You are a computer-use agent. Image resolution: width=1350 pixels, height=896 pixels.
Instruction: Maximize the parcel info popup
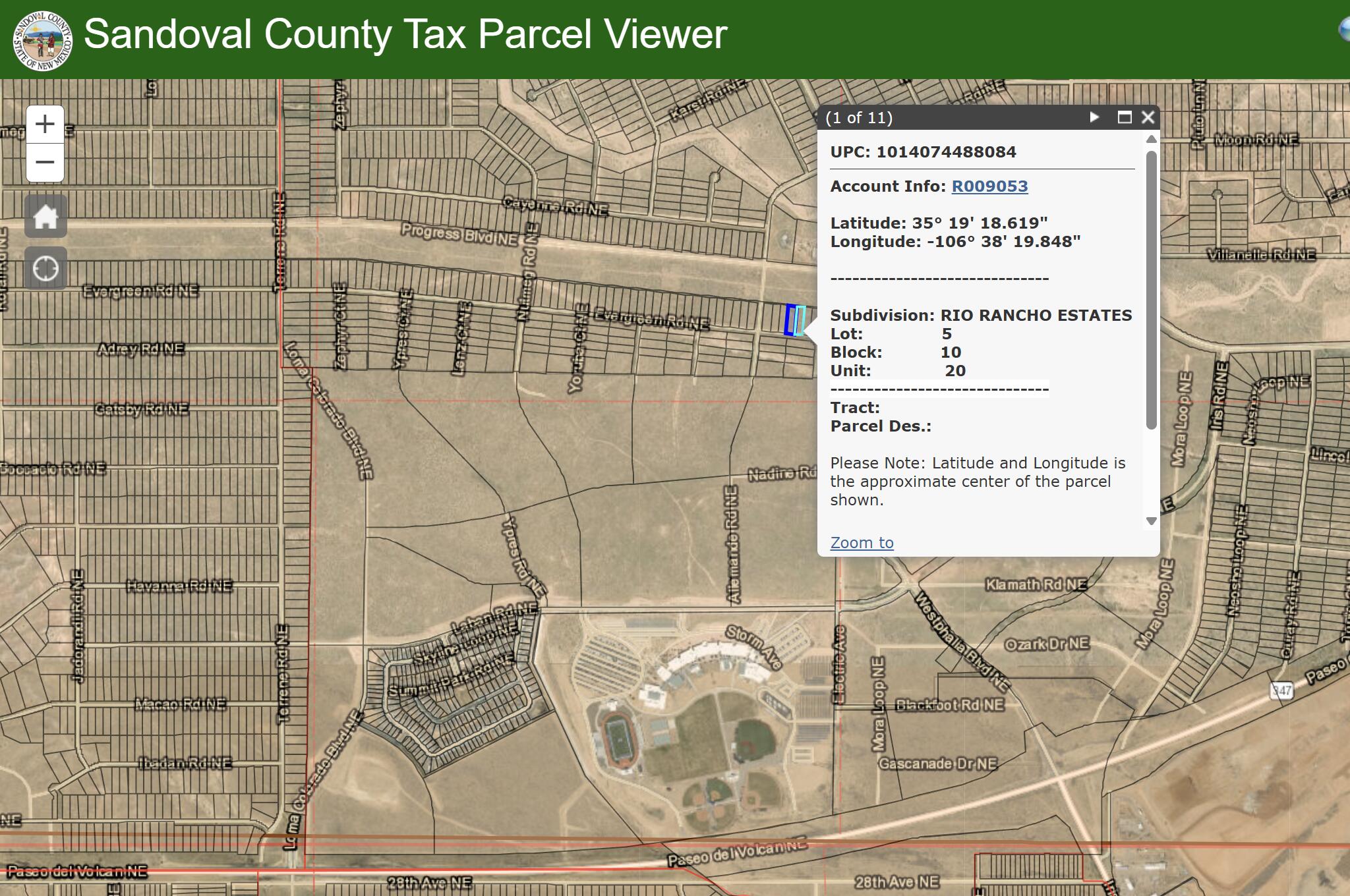point(1125,117)
